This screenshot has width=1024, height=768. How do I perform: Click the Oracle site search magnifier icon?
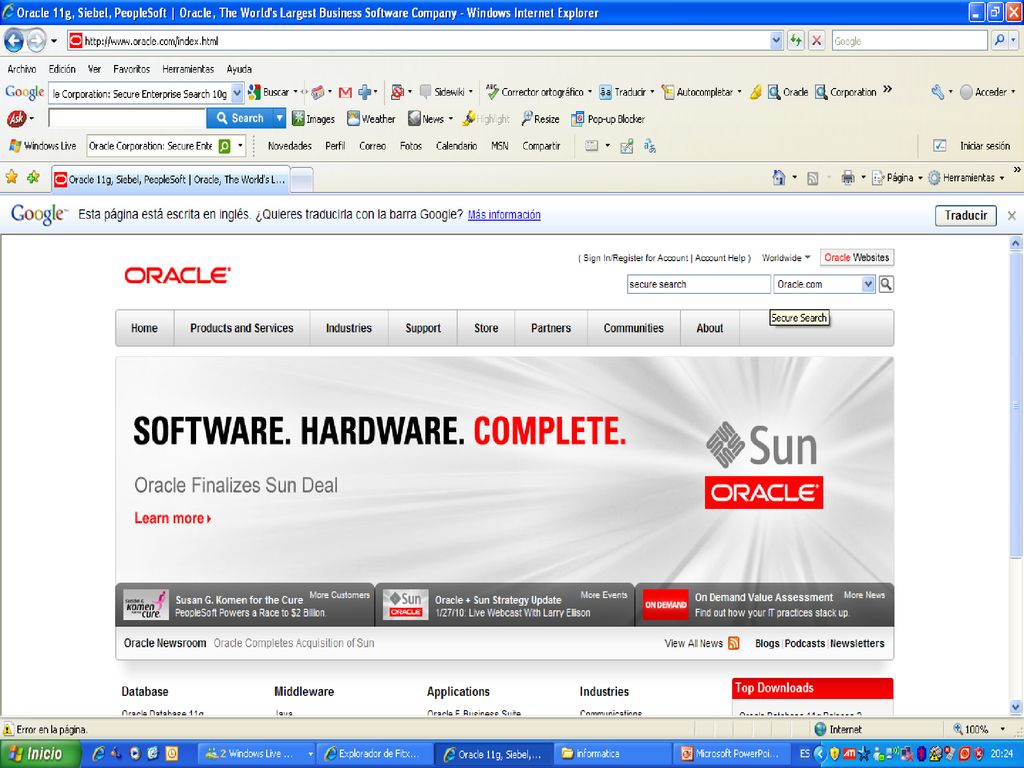[x=886, y=284]
